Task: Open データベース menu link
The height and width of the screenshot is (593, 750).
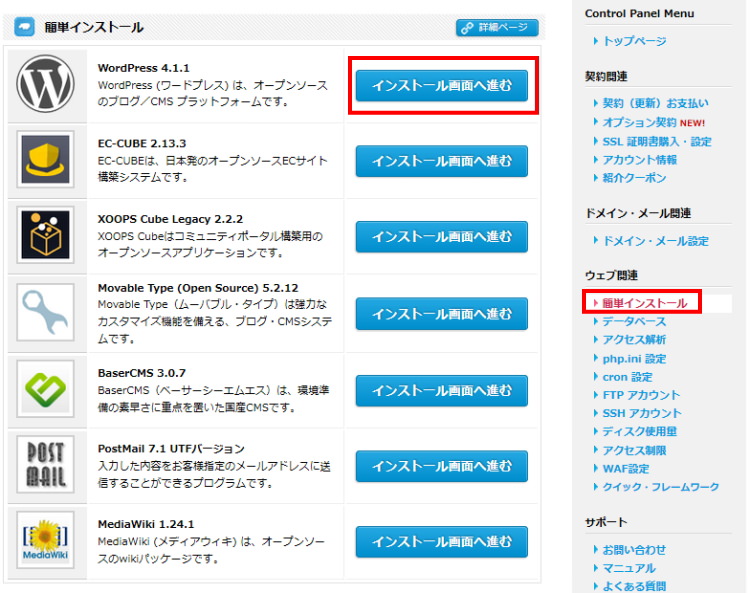Action: click(634, 321)
